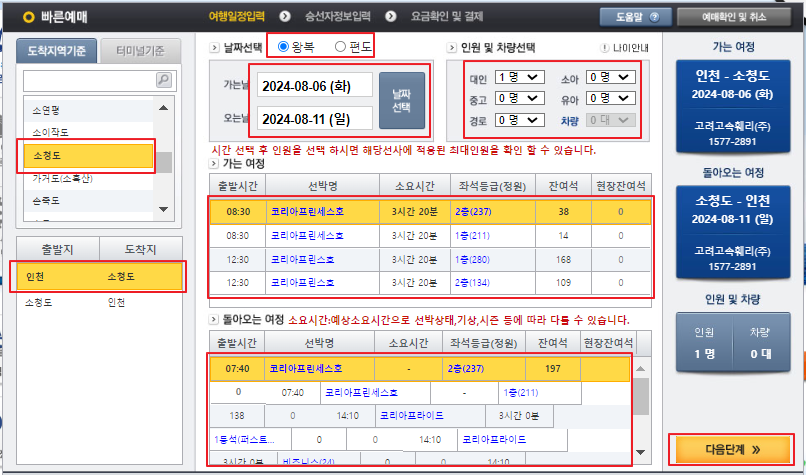
Task: Click down arrow of return schedule scrollbar
Action: (640, 452)
